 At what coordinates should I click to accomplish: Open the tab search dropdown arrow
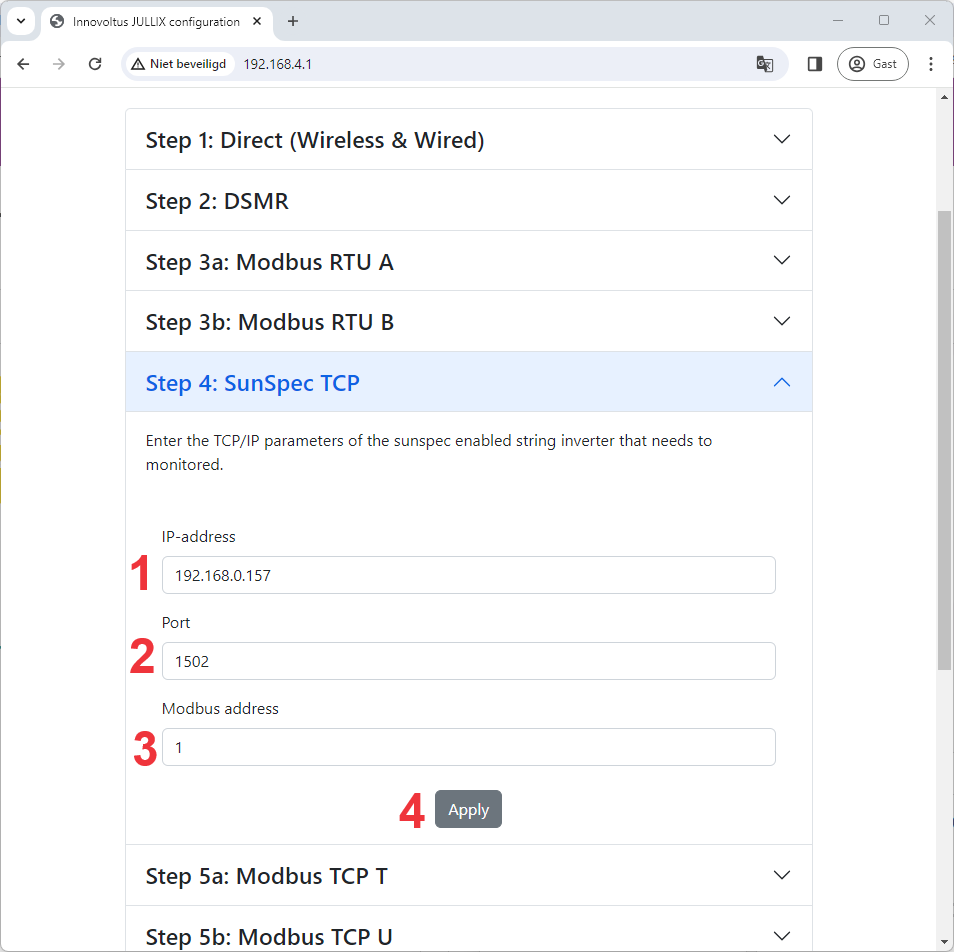(x=21, y=21)
